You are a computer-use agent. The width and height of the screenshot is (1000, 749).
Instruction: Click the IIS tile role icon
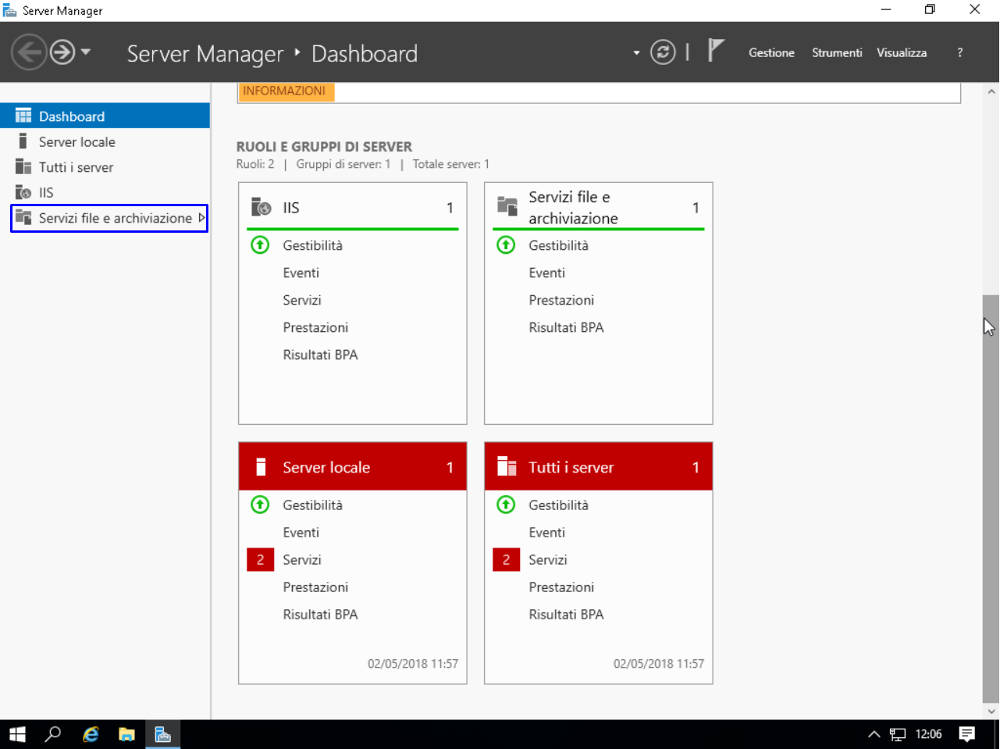coord(261,207)
